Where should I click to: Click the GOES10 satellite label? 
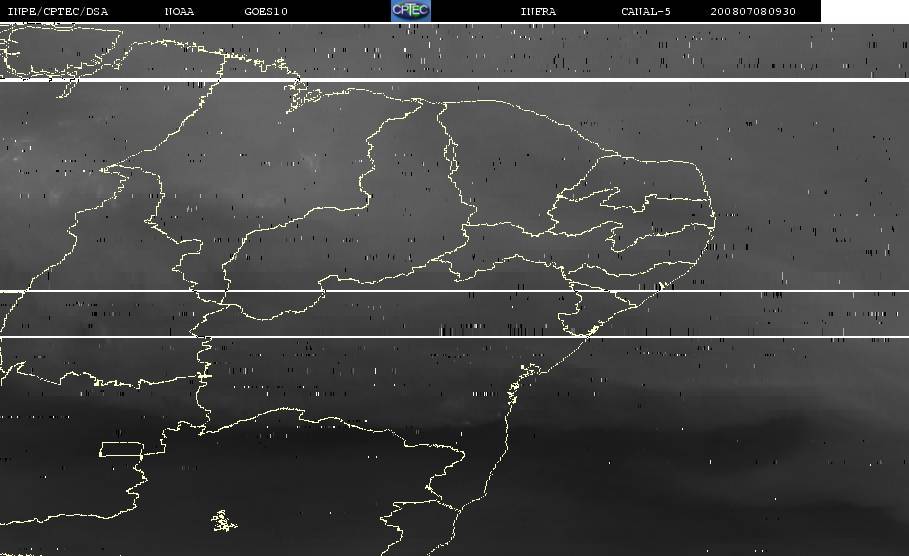(x=265, y=11)
